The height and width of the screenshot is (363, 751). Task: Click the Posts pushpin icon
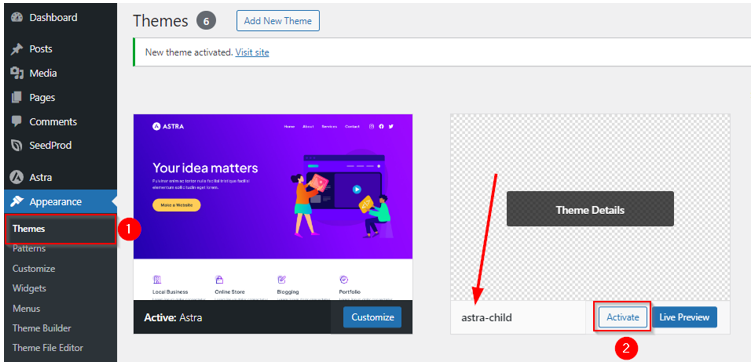pos(17,49)
